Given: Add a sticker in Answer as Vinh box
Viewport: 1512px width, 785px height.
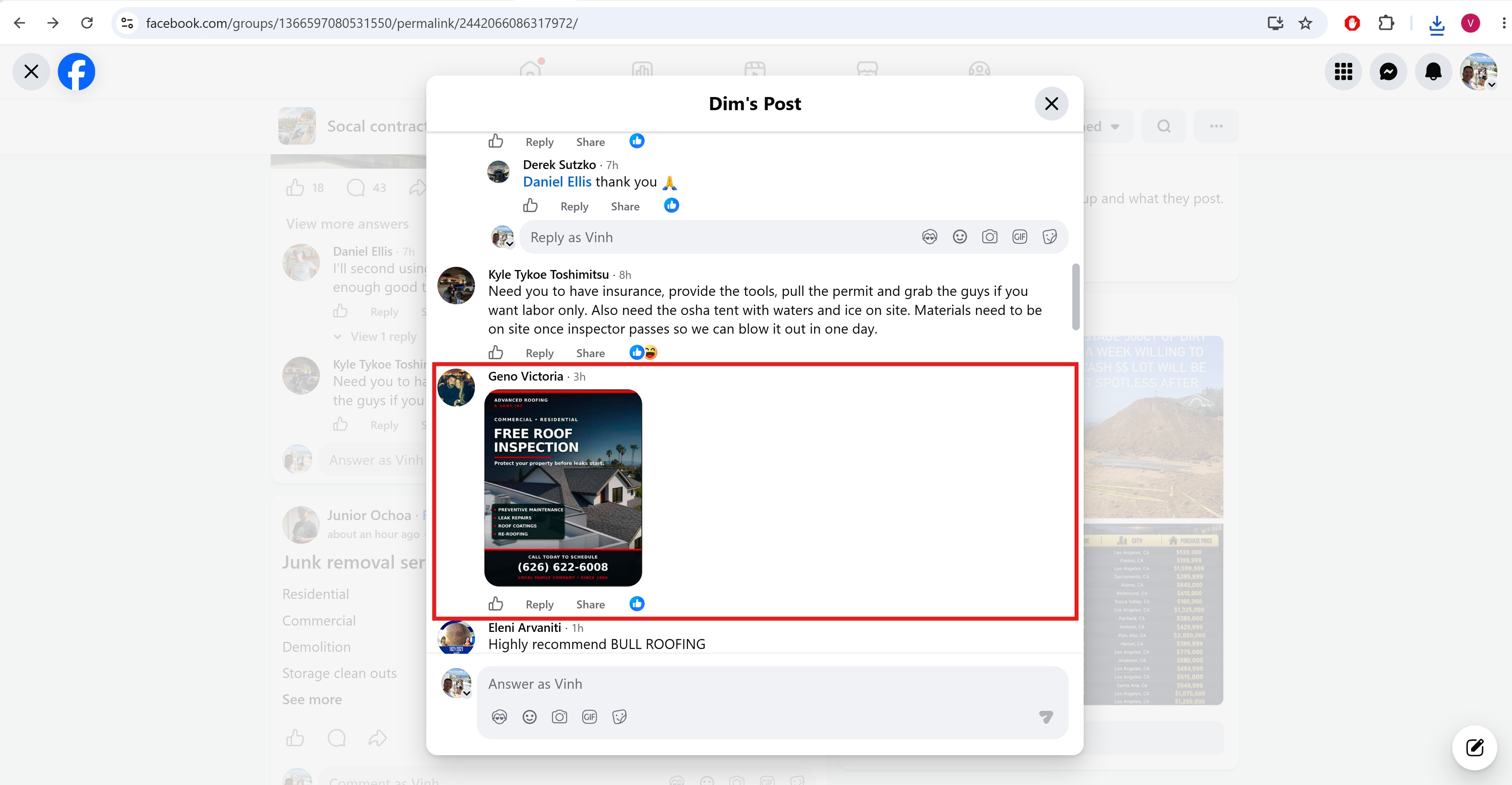Looking at the screenshot, I should pos(619,717).
